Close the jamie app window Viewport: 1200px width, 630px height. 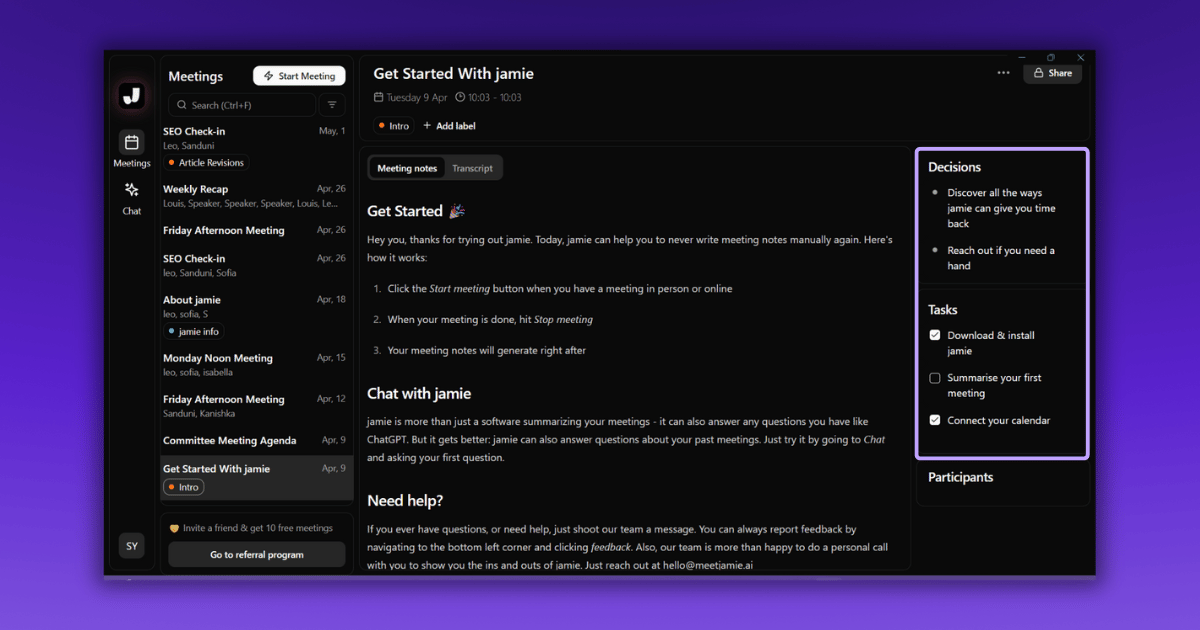coord(1080,58)
